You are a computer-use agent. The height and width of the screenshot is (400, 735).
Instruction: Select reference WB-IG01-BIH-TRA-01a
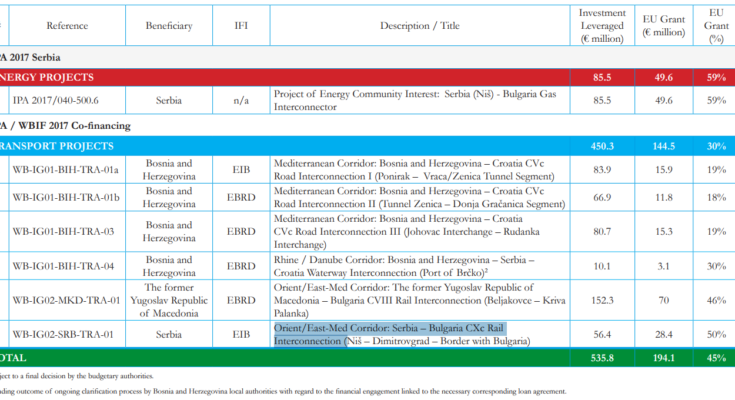(x=65, y=170)
